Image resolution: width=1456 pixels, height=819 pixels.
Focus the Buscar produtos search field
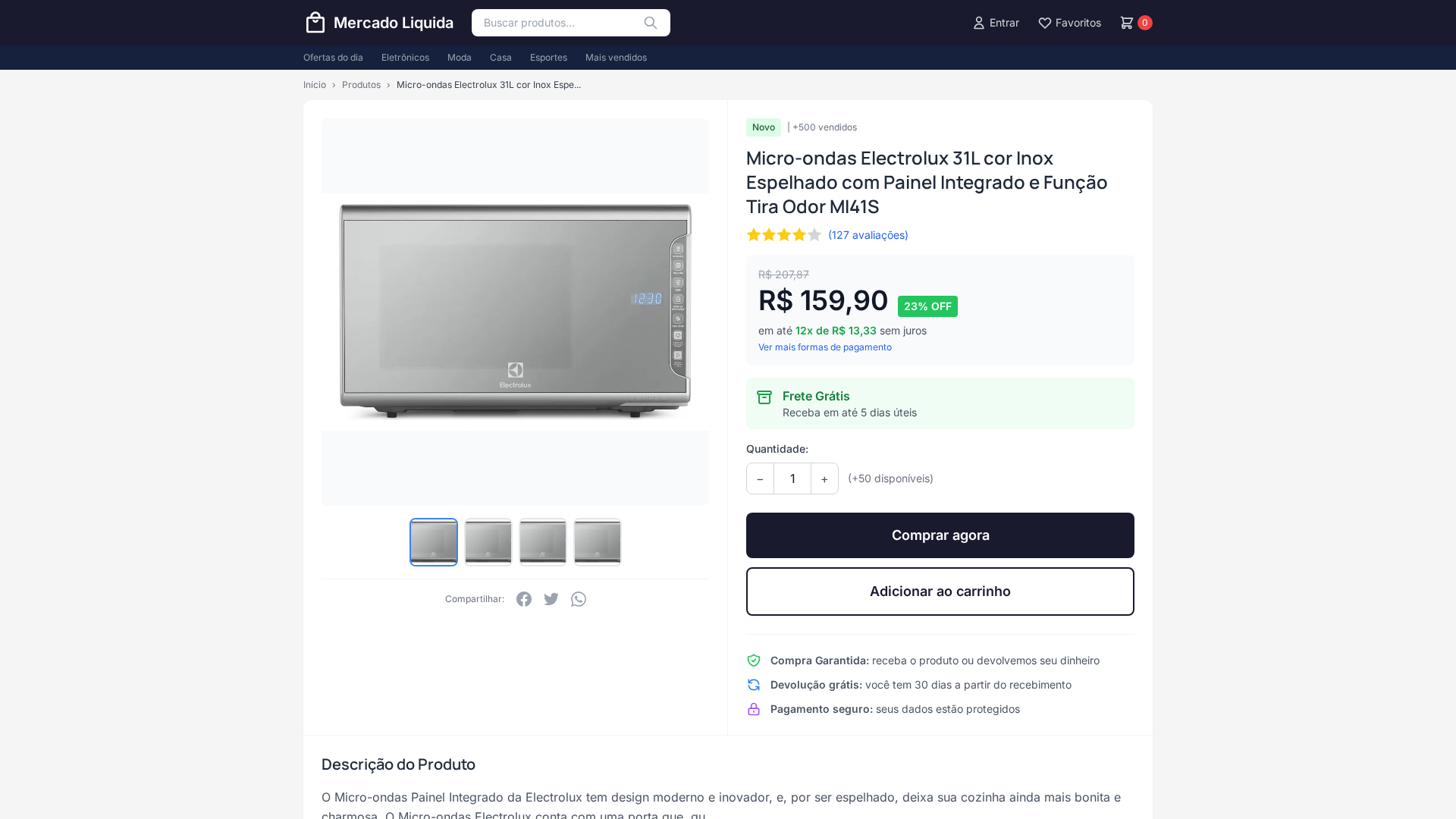click(x=557, y=23)
